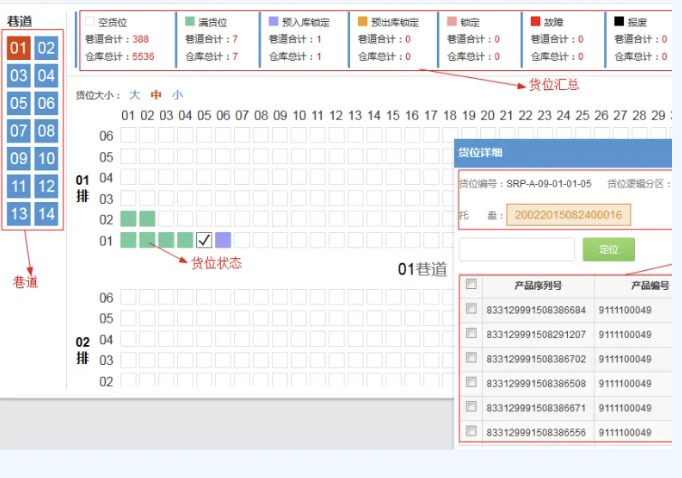Click the 满货位 green legend swatch
682x478 pixels.
pos(190,21)
